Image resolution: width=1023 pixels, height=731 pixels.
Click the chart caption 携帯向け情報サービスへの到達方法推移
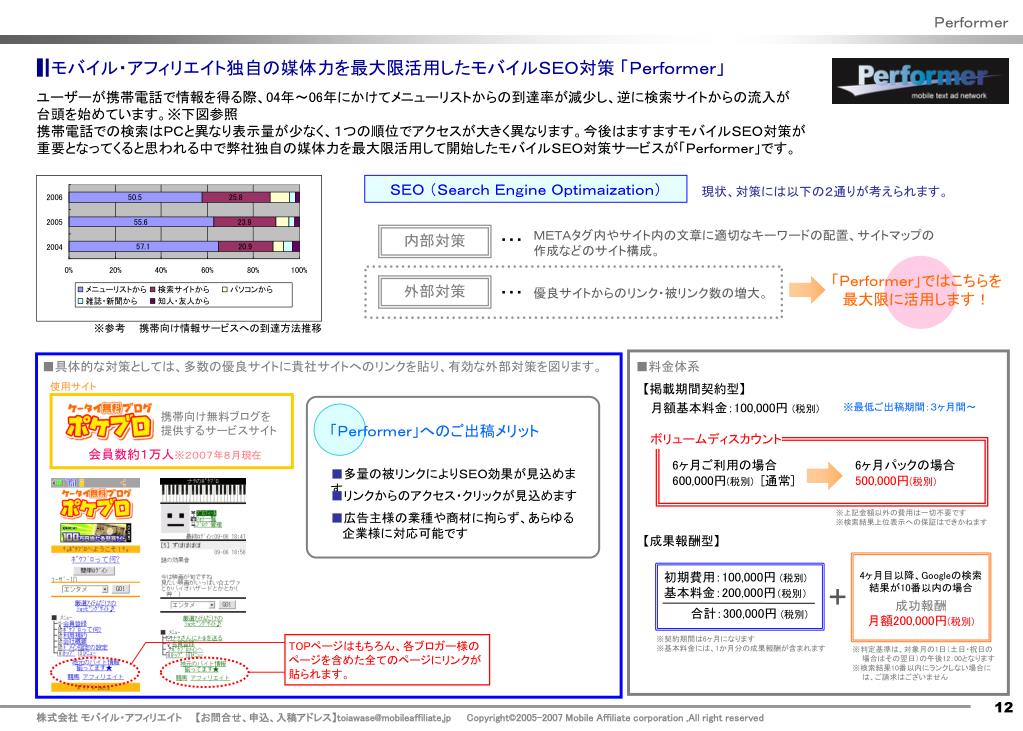[x=230, y=328]
